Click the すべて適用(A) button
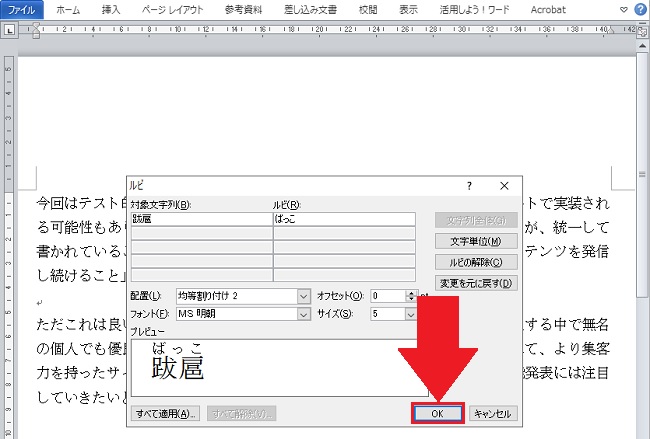The width and height of the screenshot is (650, 439). [165, 413]
